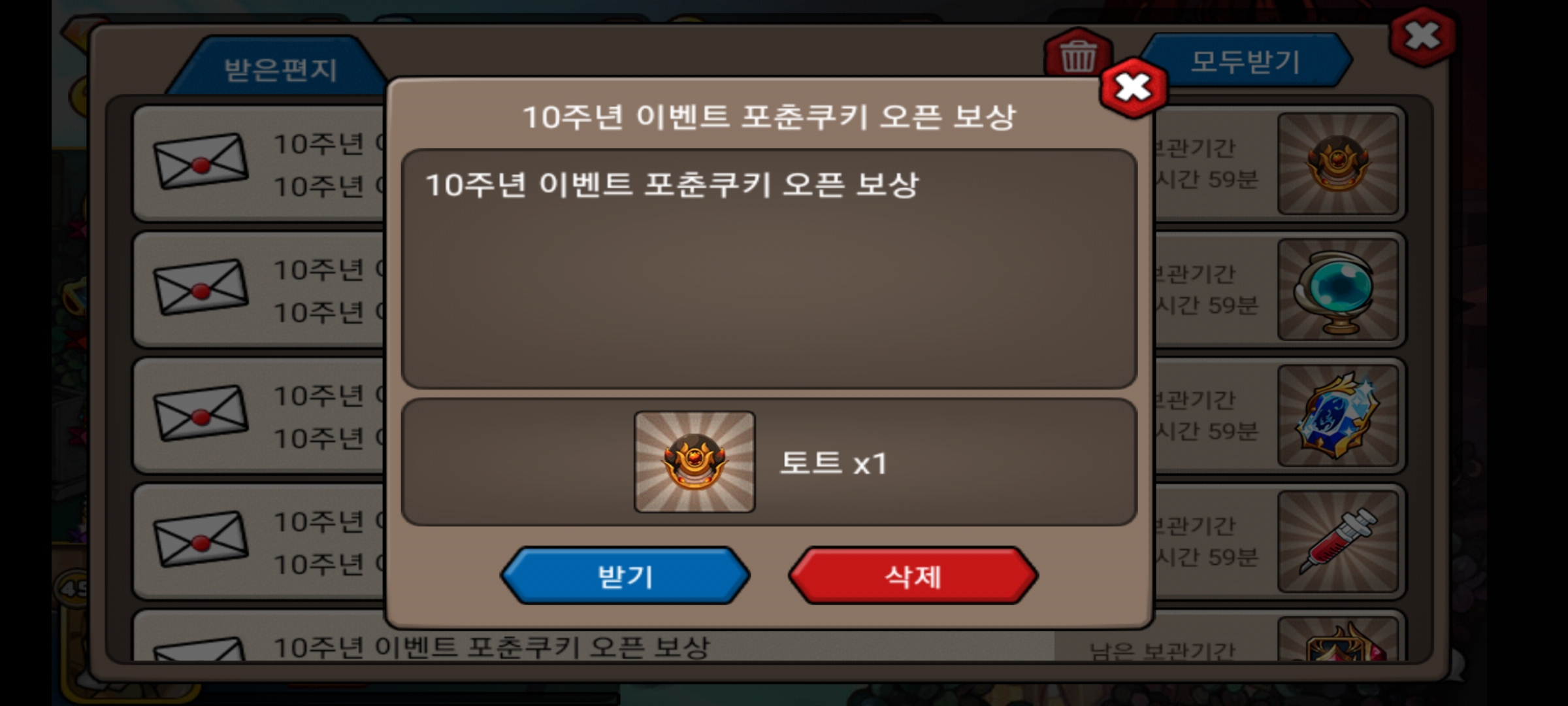The image size is (1568, 706).
Task: Close the reward popup dialog
Action: [x=1134, y=88]
